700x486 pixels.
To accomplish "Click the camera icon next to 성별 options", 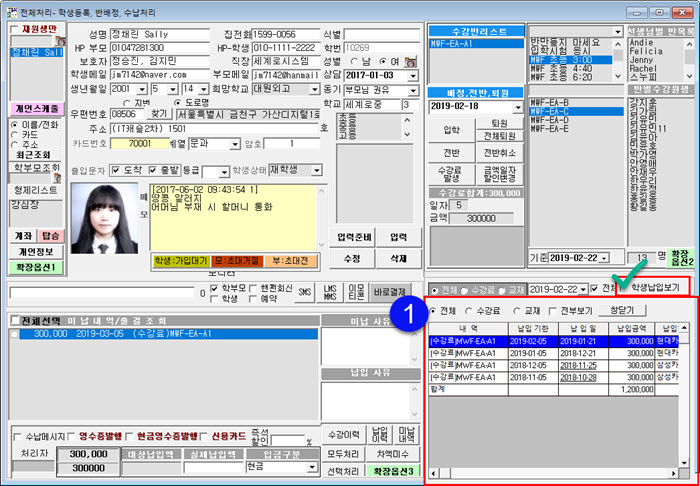I will tap(412, 61).
